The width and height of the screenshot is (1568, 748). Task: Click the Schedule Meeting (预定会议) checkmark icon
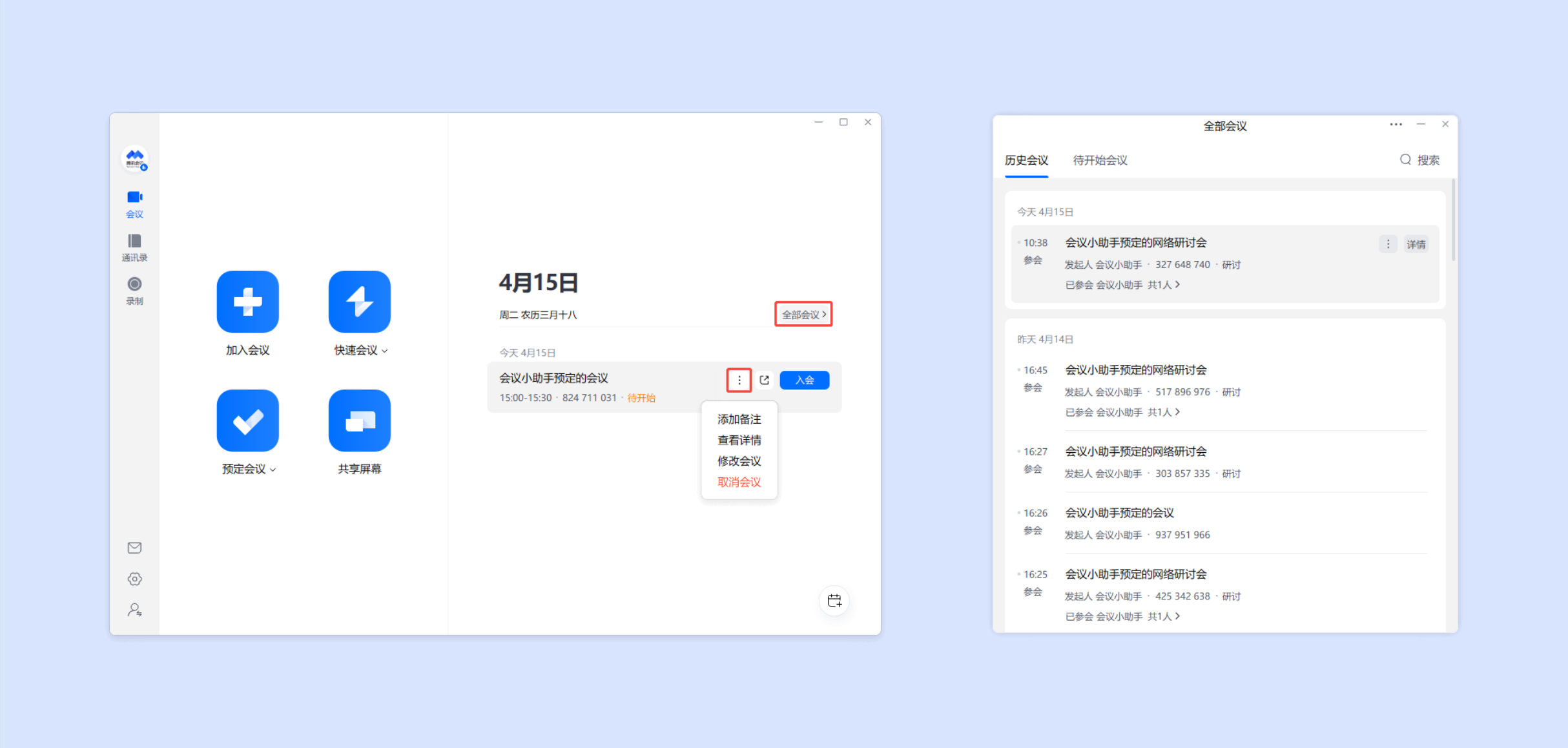click(247, 421)
